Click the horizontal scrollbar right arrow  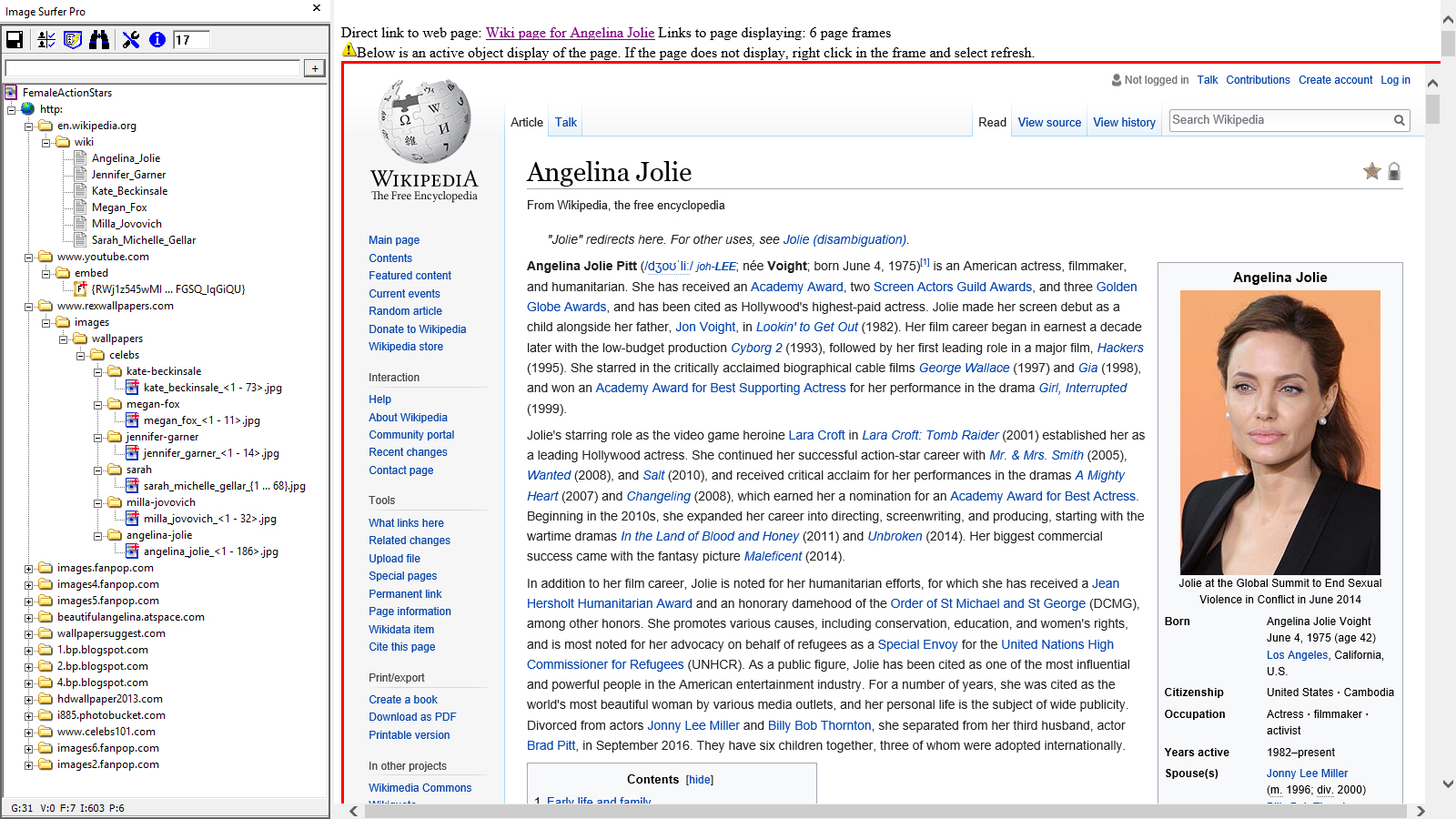tap(1421, 811)
